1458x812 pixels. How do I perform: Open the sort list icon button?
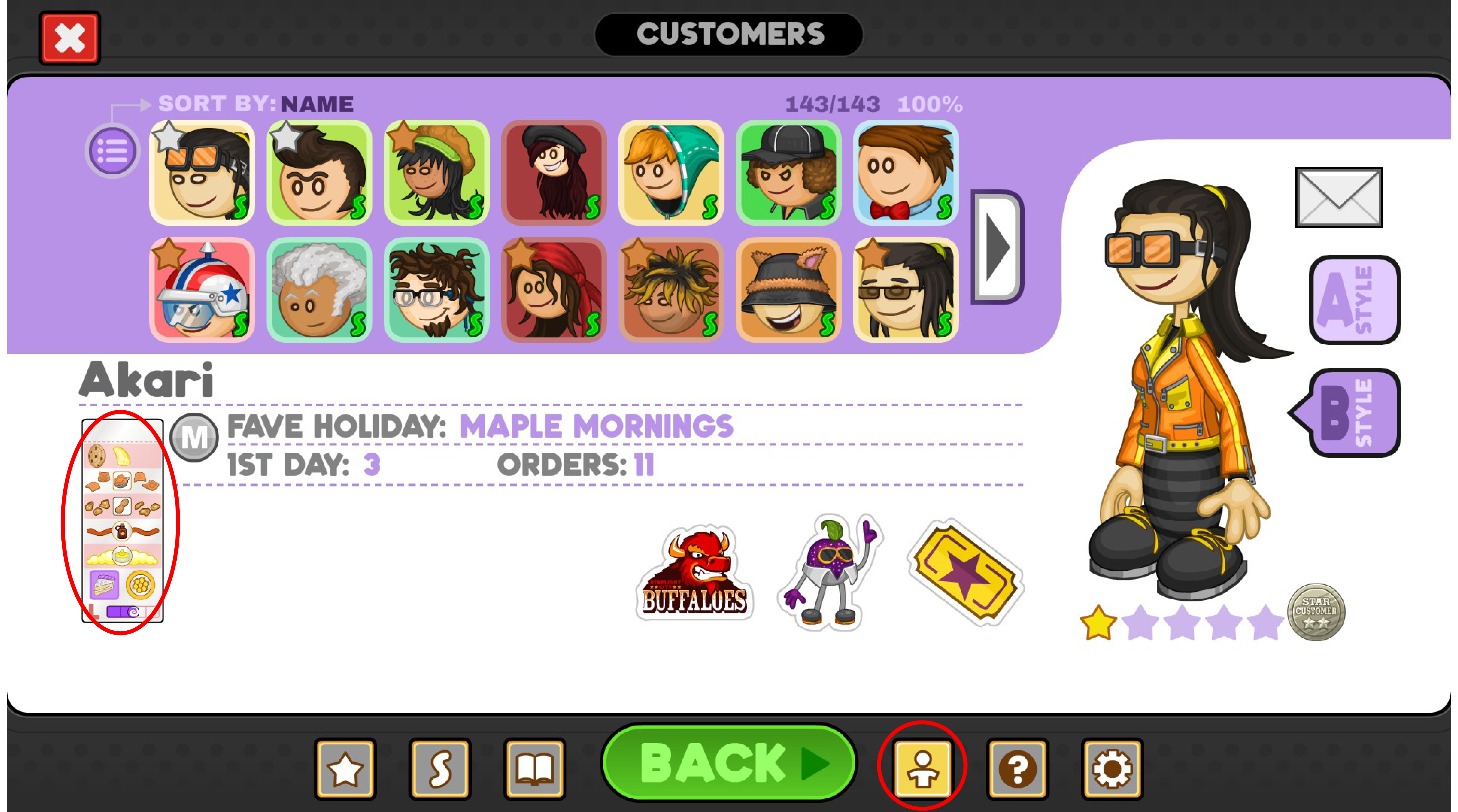click(x=112, y=151)
